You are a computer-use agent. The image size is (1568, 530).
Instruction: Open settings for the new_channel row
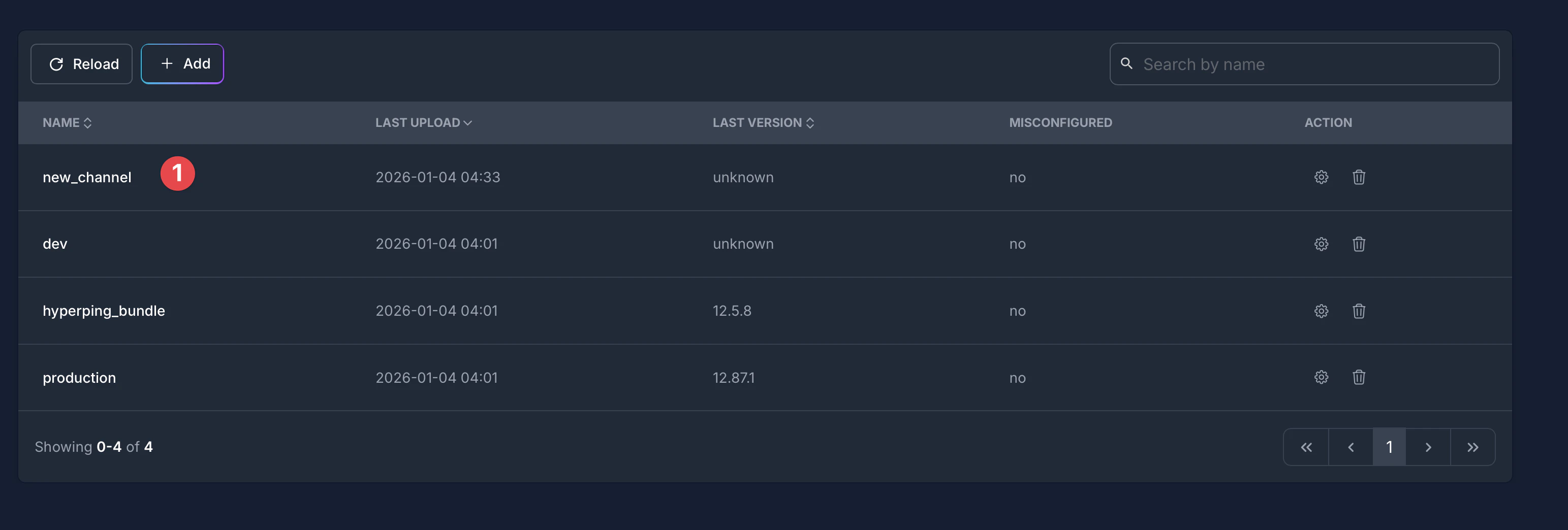pos(1320,177)
